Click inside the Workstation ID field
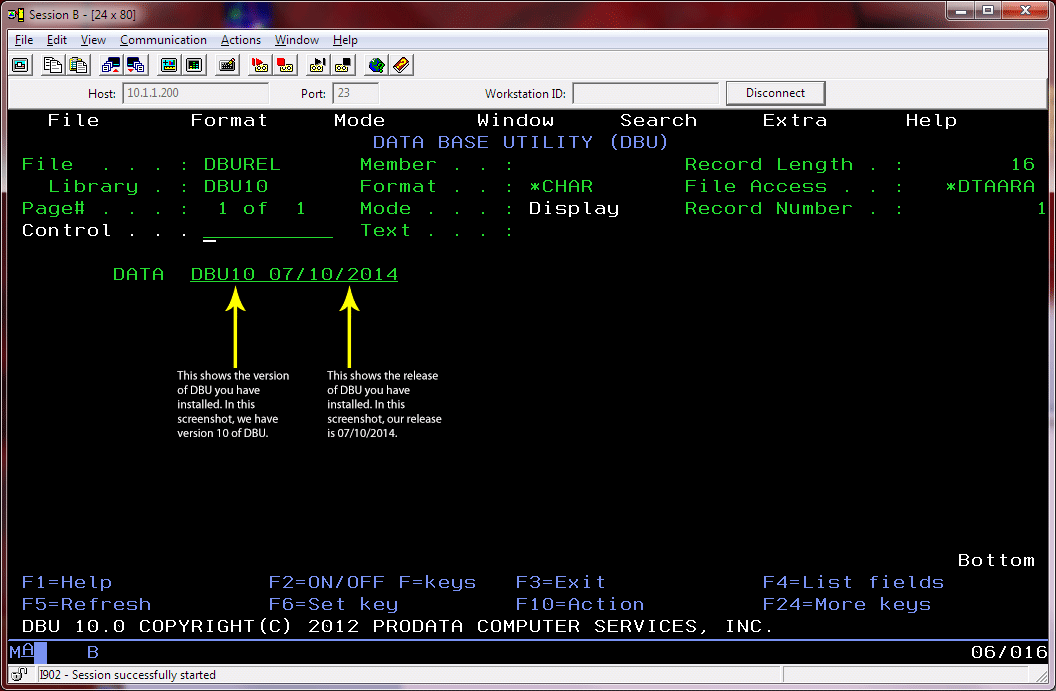The height and width of the screenshot is (691, 1056). 645,93
